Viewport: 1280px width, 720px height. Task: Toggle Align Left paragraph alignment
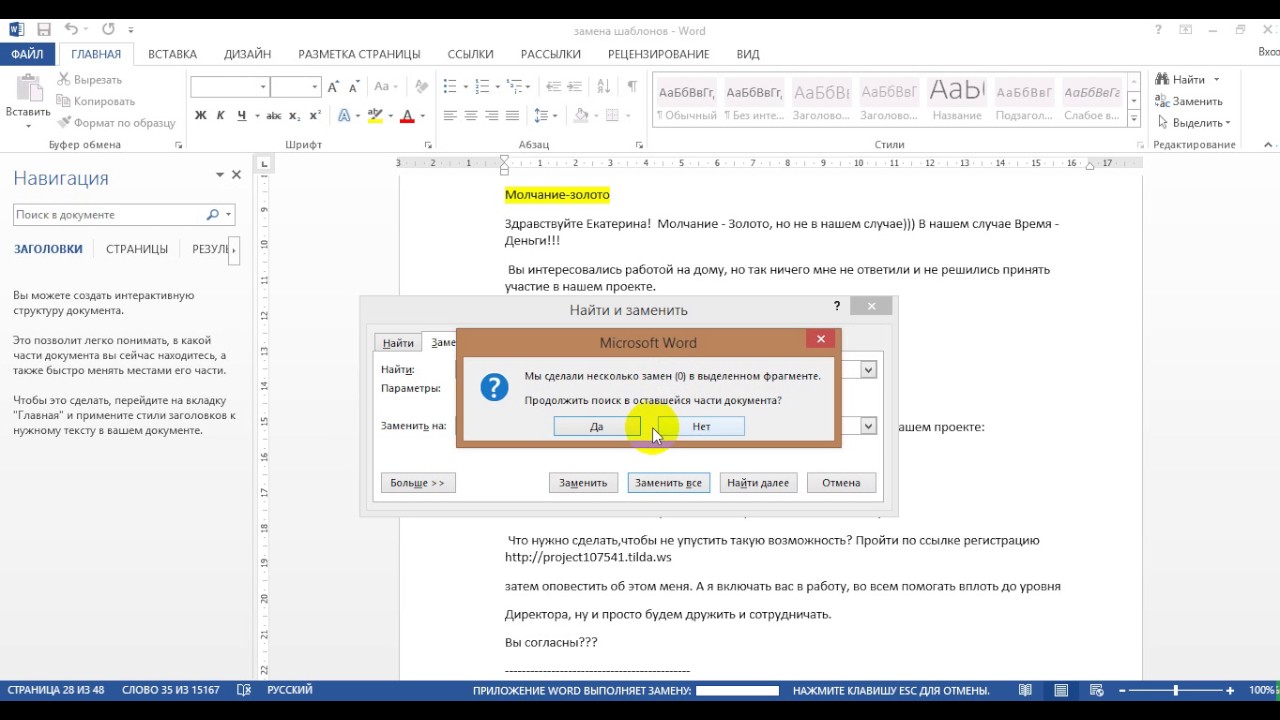tap(450, 116)
